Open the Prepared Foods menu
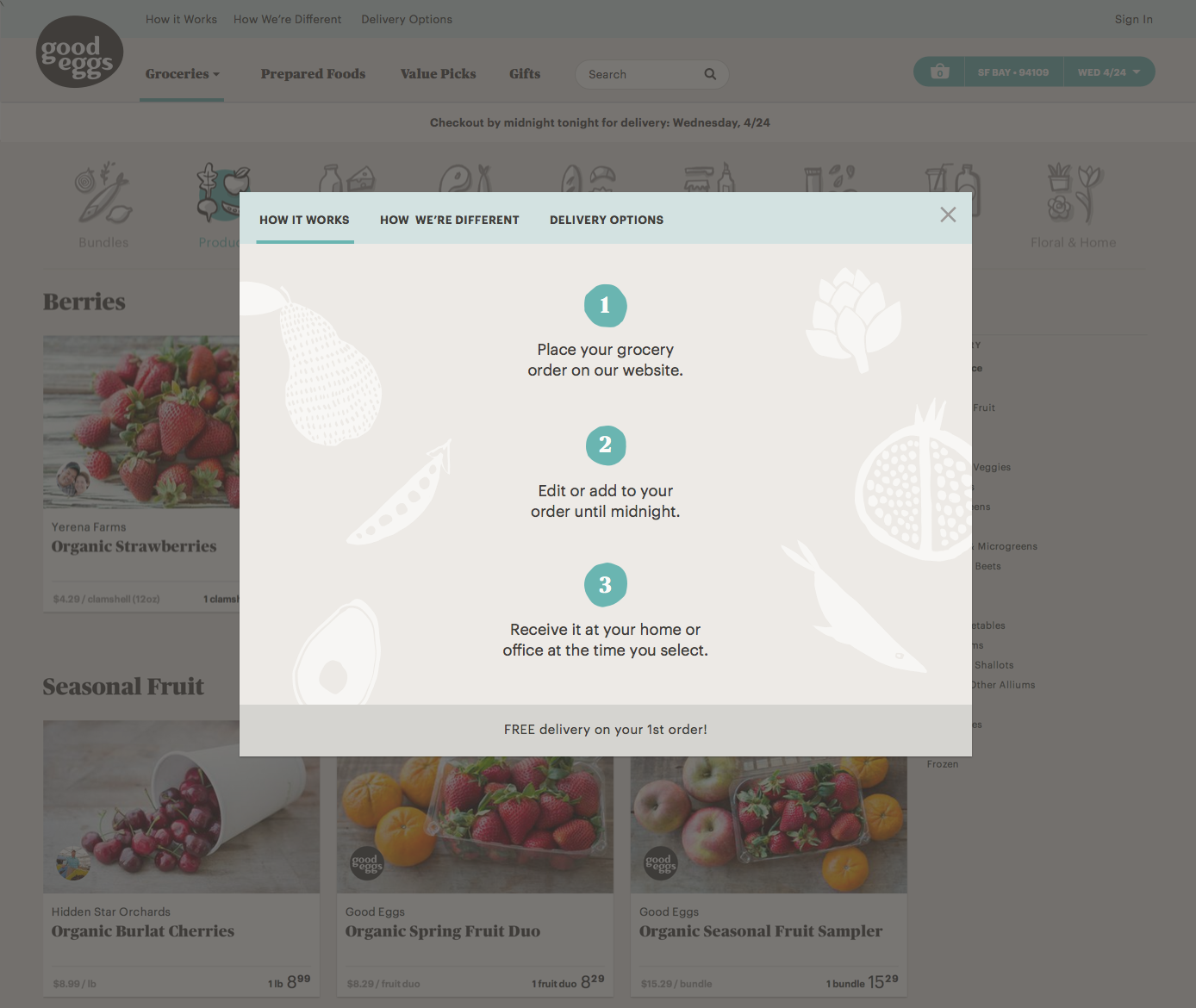Image resolution: width=1196 pixels, height=1008 pixels. click(313, 74)
